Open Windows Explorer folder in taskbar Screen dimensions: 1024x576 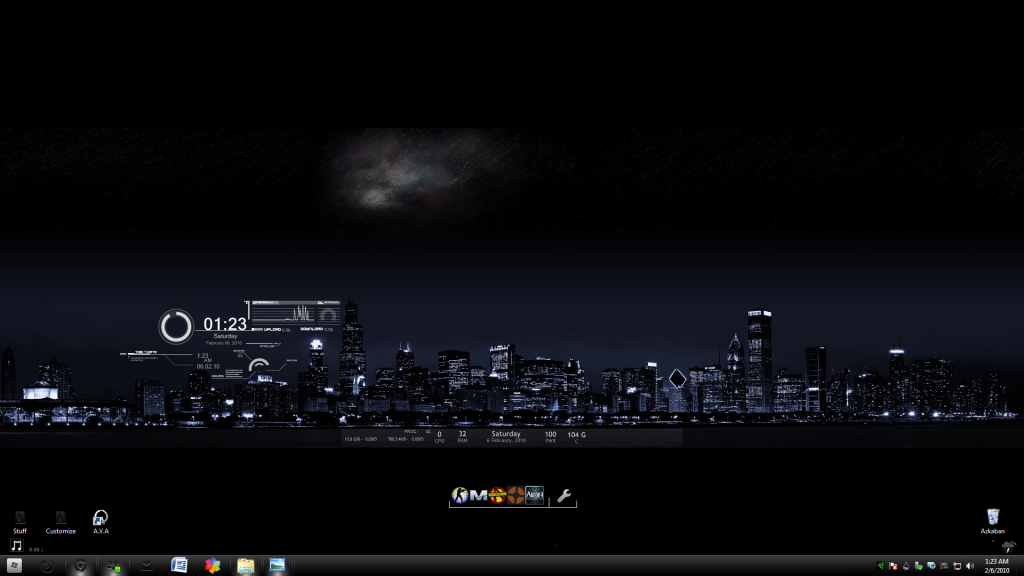click(x=246, y=566)
